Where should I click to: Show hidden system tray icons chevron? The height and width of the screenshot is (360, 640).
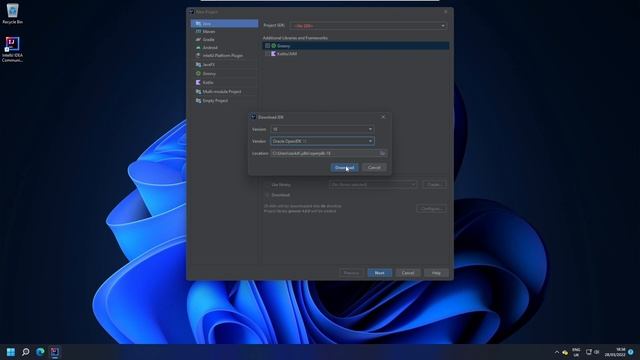pos(557,352)
